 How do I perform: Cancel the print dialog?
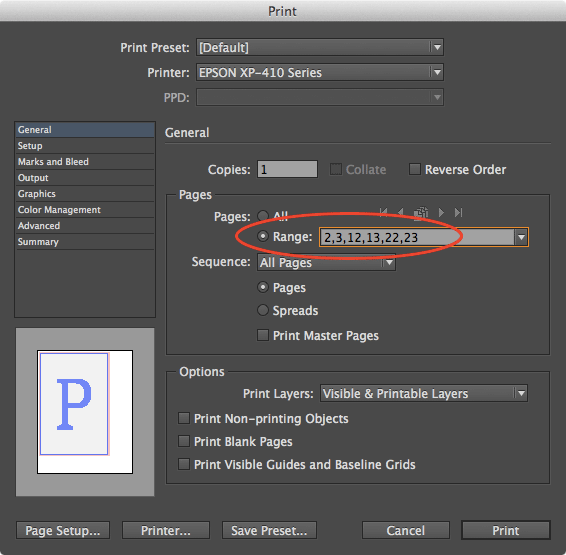406,530
